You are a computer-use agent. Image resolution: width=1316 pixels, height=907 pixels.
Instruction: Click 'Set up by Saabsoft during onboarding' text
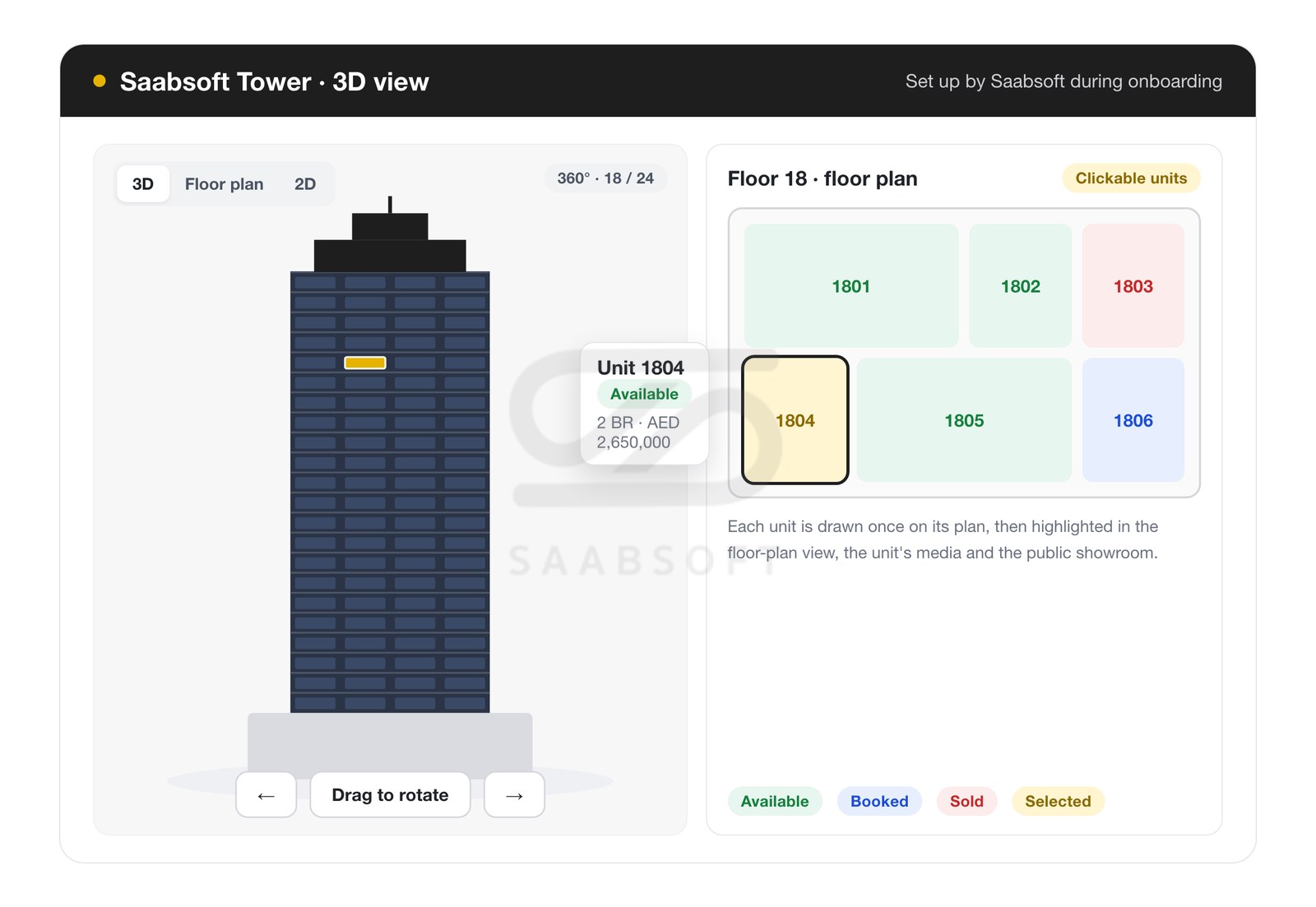click(1063, 81)
